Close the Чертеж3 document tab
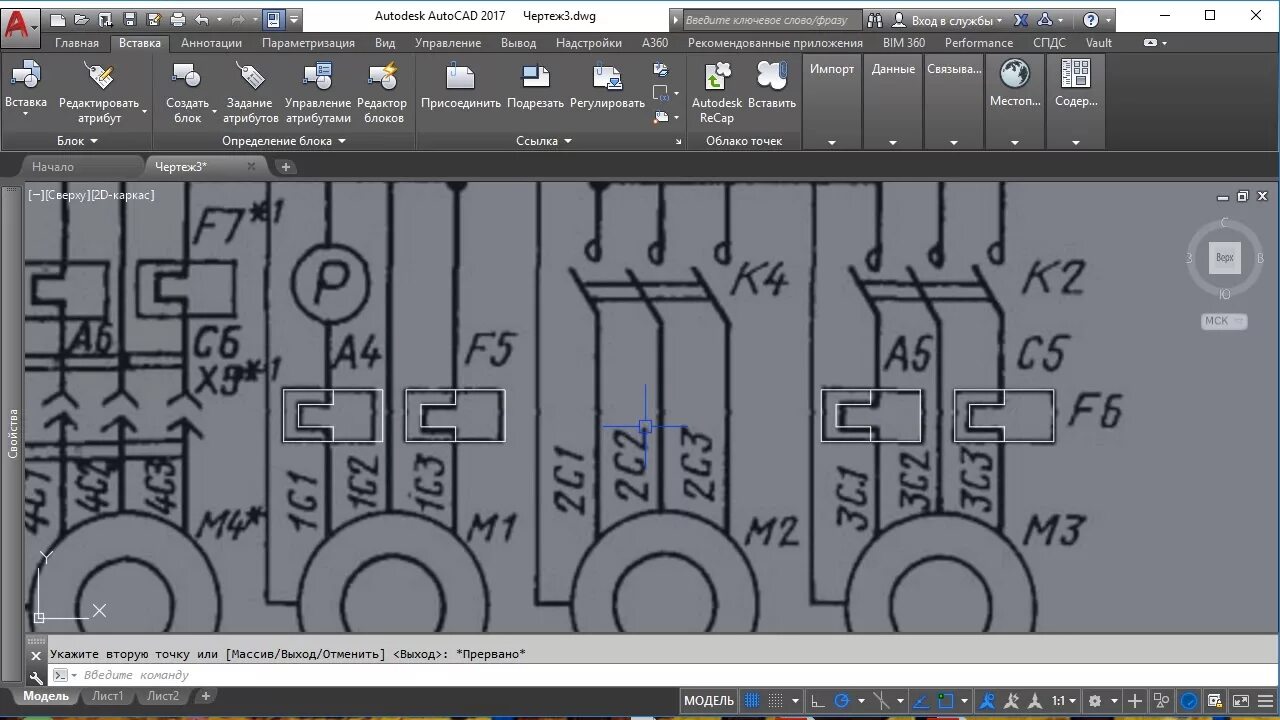1280x720 pixels. pos(251,166)
